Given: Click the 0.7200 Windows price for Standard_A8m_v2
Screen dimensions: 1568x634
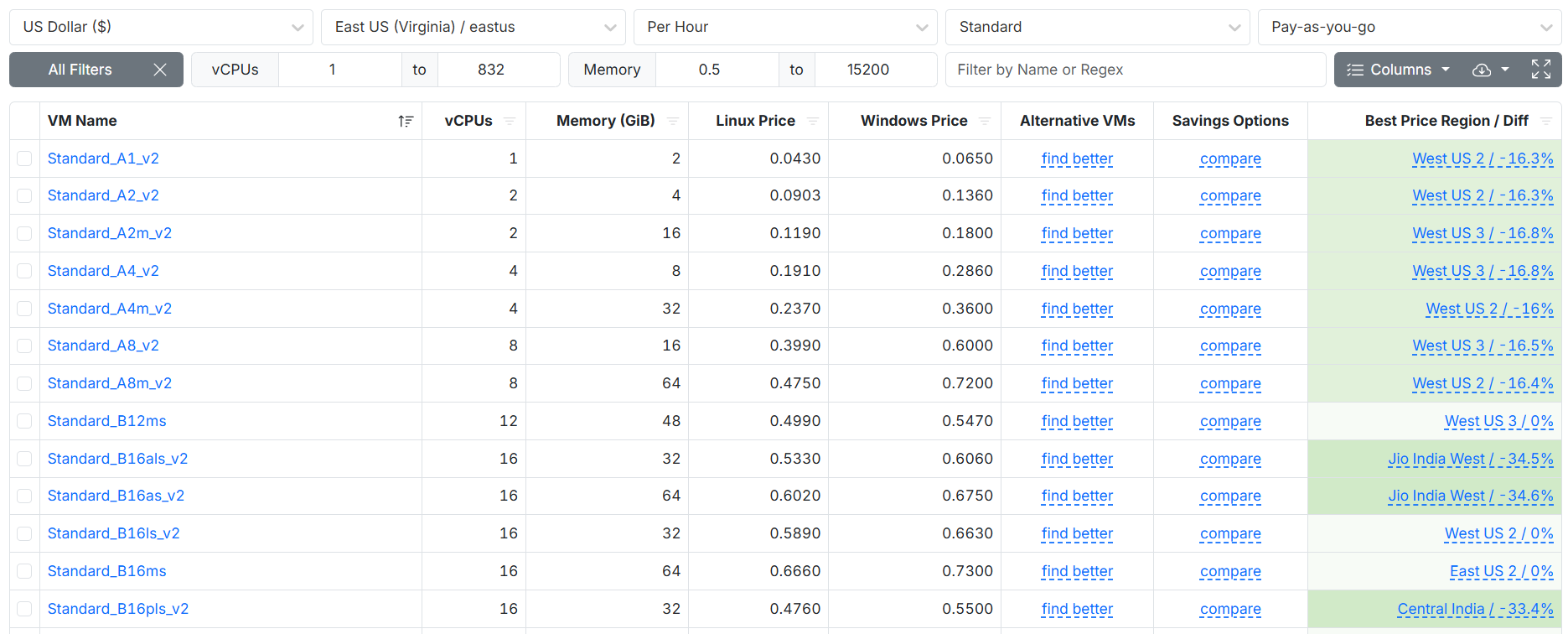Looking at the screenshot, I should pyautogui.click(x=967, y=383).
